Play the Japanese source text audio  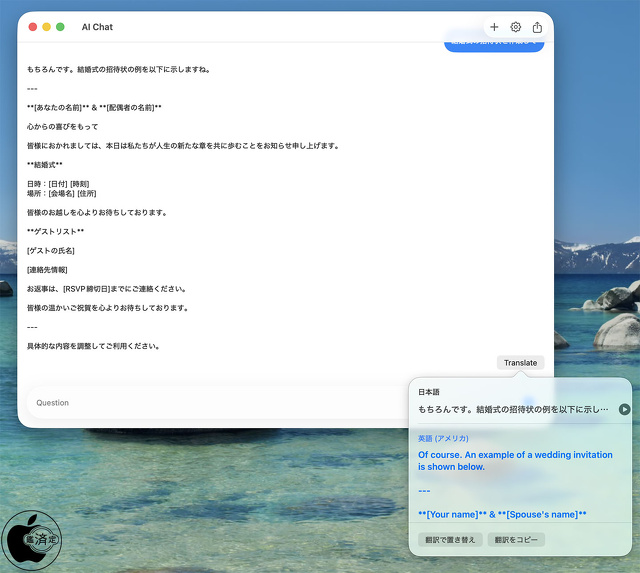[x=624, y=409]
